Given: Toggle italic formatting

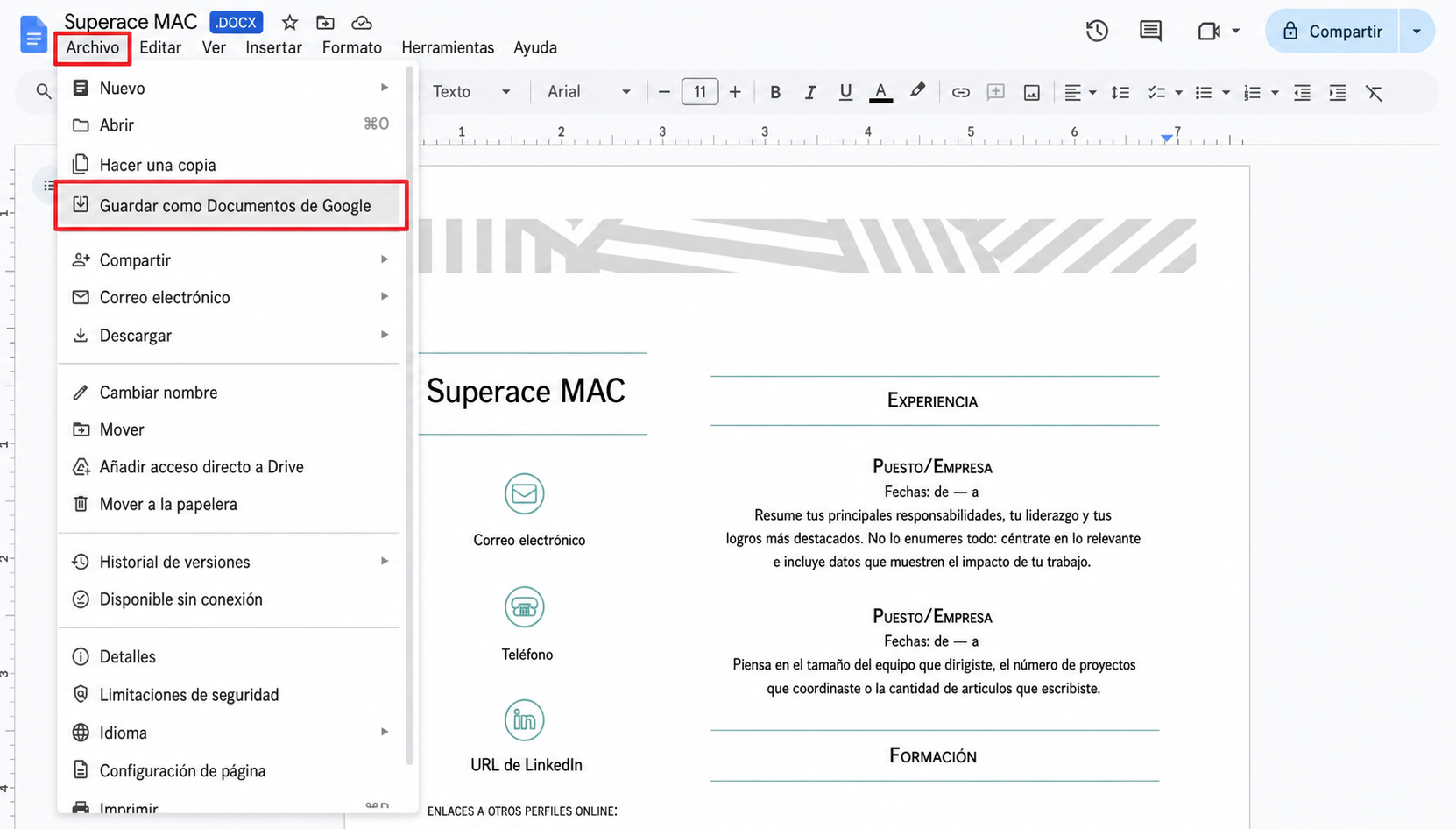Looking at the screenshot, I should [x=810, y=92].
